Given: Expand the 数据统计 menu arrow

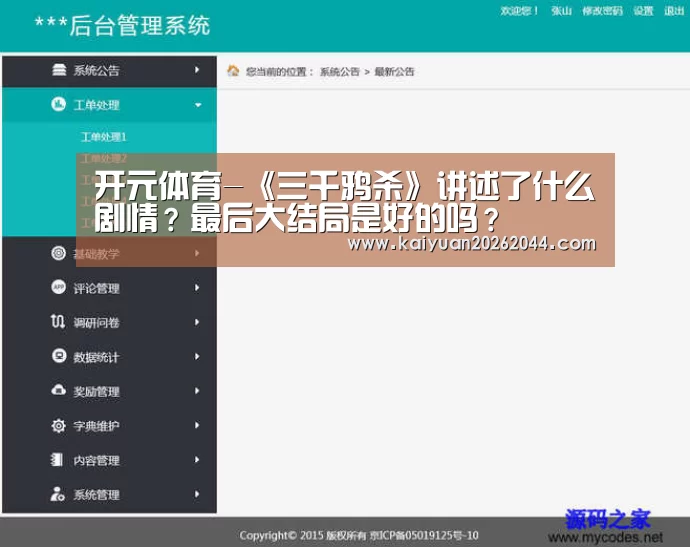Looking at the screenshot, I should 197,356.
